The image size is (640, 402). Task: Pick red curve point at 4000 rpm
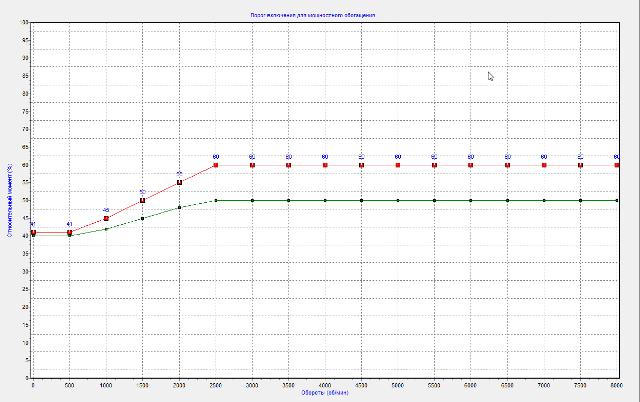[325, 165]
